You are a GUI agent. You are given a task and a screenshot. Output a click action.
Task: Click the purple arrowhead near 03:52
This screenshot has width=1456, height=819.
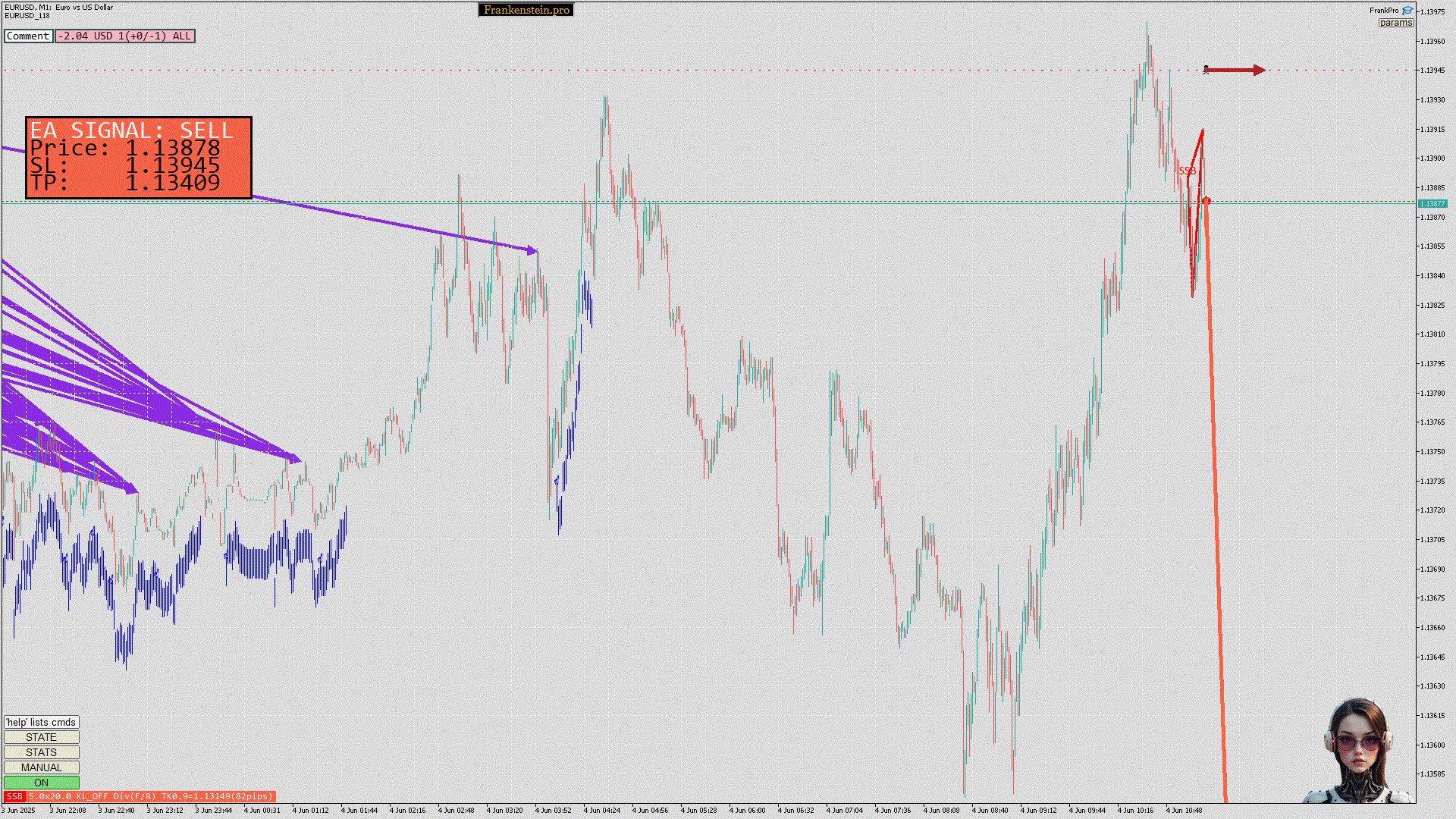pos(532,250)
